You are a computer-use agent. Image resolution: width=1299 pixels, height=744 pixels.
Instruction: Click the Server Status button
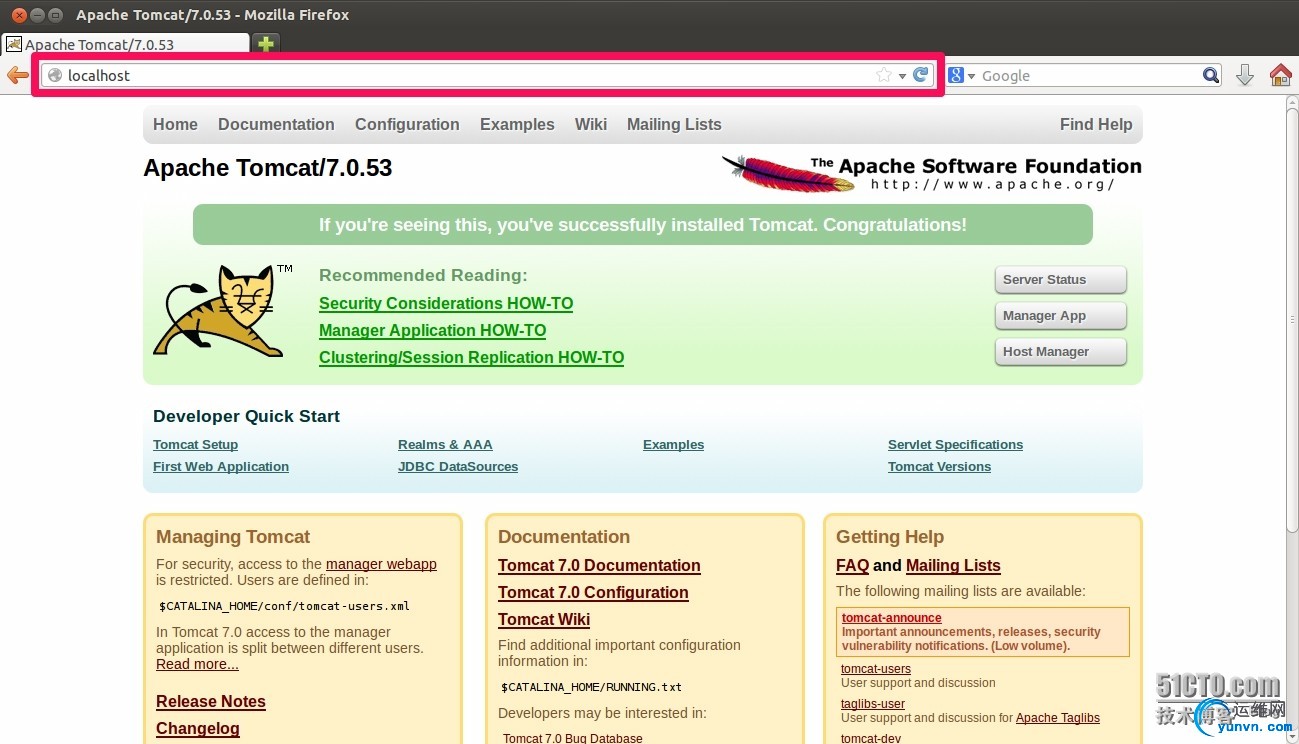(x=1060, y=280)
